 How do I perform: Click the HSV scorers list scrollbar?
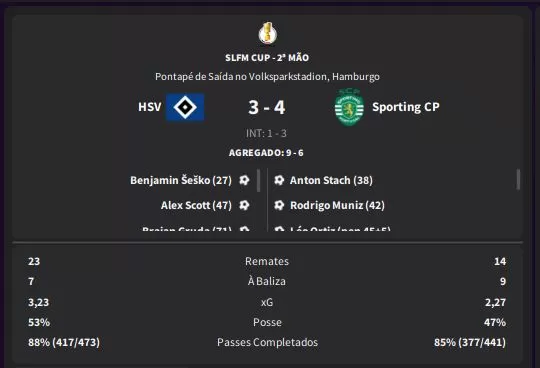pos(259,180)
